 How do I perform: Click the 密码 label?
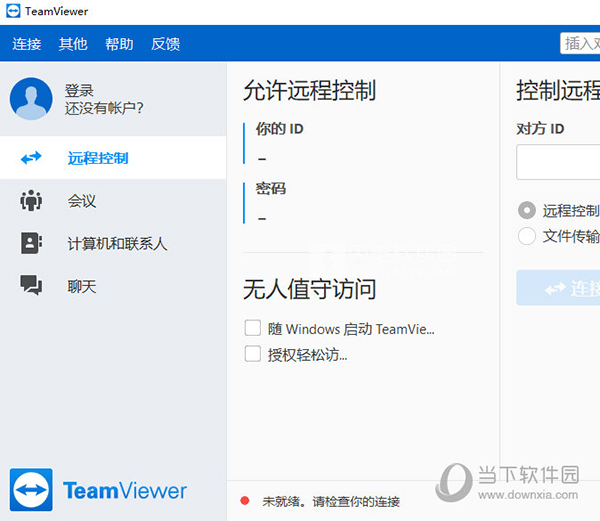point(271,189)
